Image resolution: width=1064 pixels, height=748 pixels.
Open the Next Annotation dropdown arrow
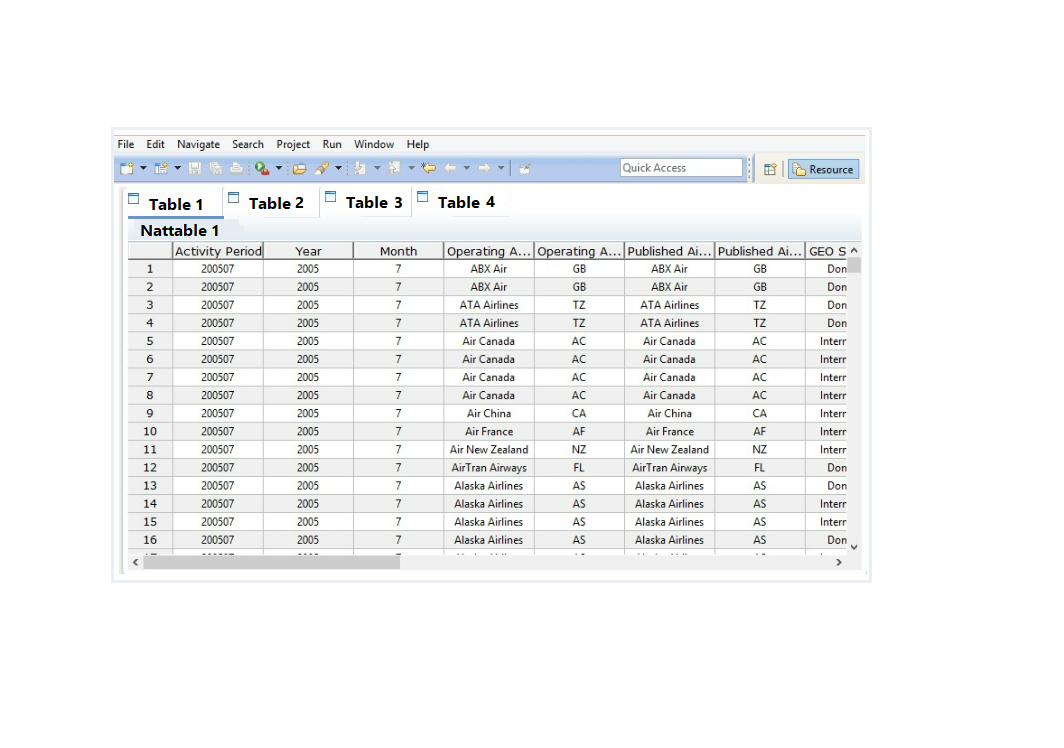(x=377, y=168)
